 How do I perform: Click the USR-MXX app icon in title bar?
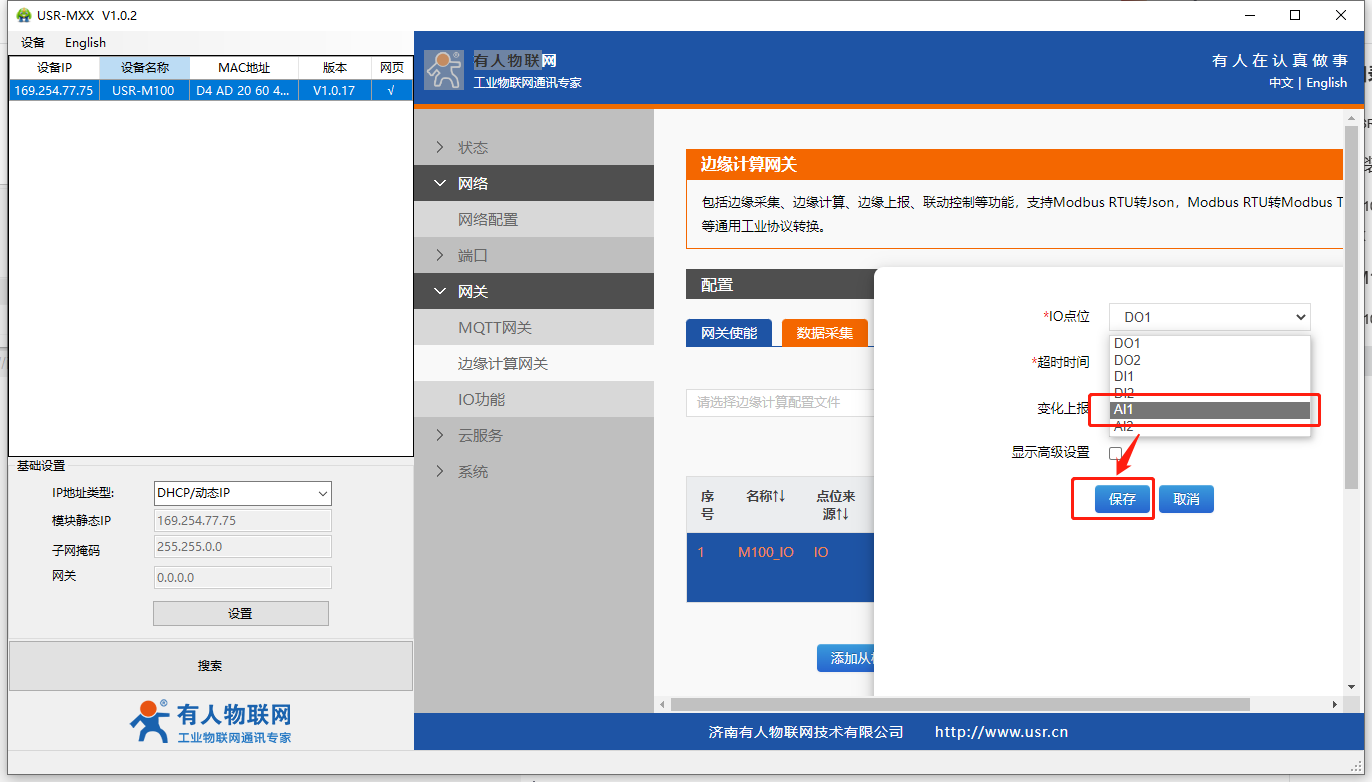[24, 15]
